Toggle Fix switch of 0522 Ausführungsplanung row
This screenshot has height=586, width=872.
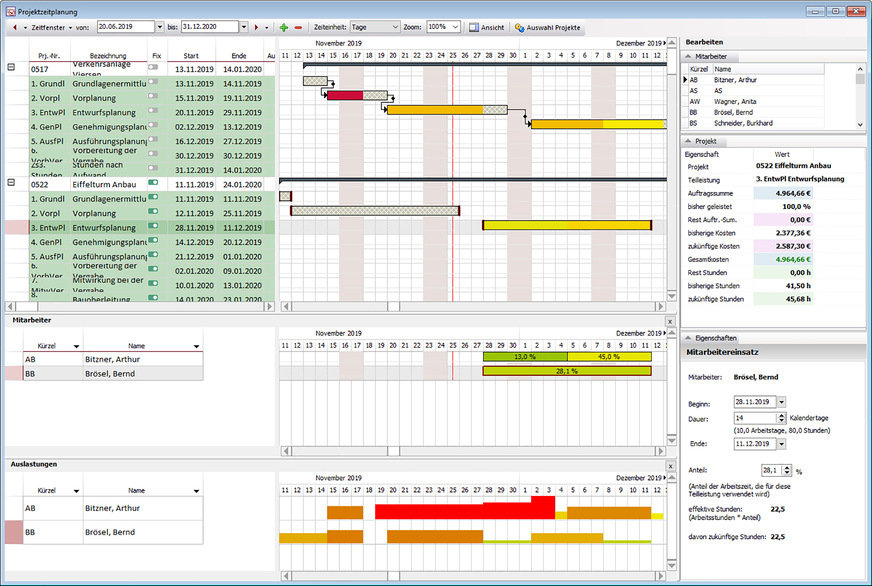(x=153, y=255)
